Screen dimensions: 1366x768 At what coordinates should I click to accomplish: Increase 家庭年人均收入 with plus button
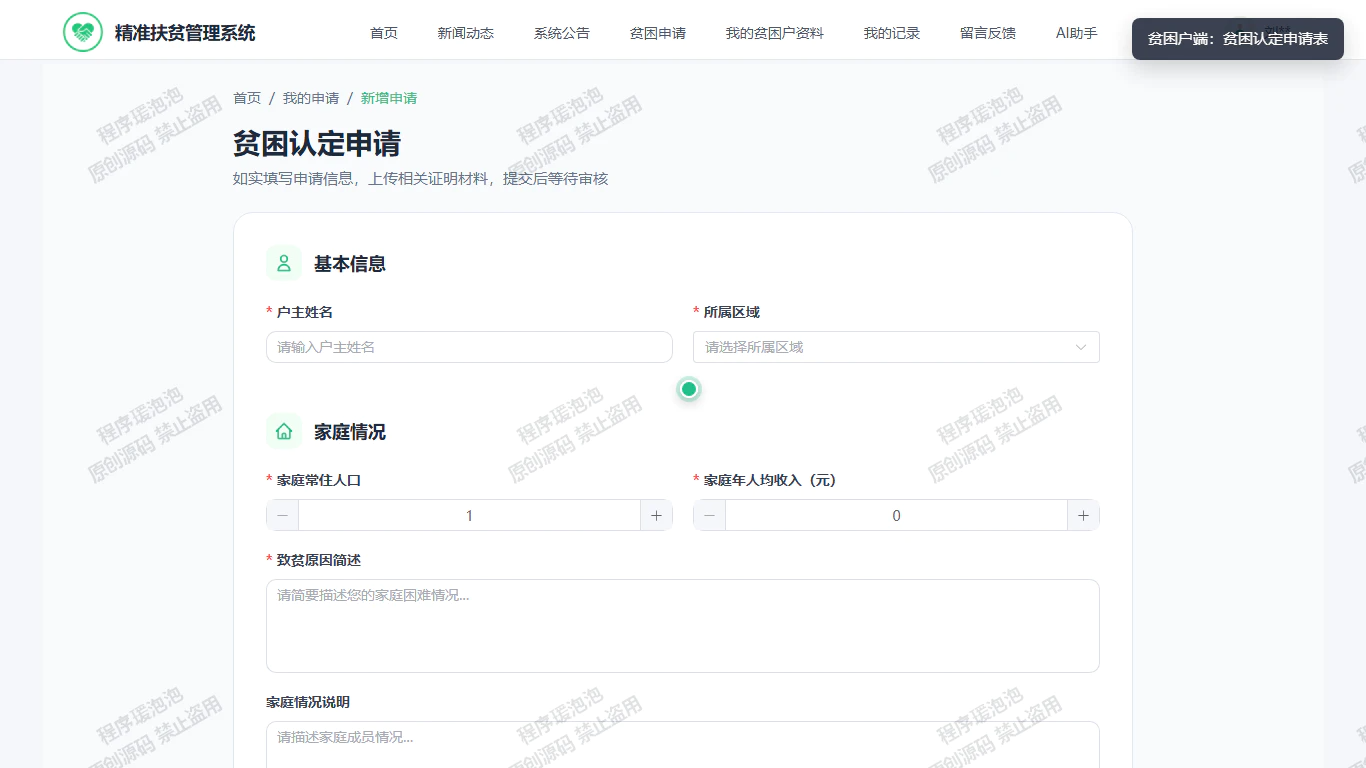pyautogui.click(x=1083, y=515)
